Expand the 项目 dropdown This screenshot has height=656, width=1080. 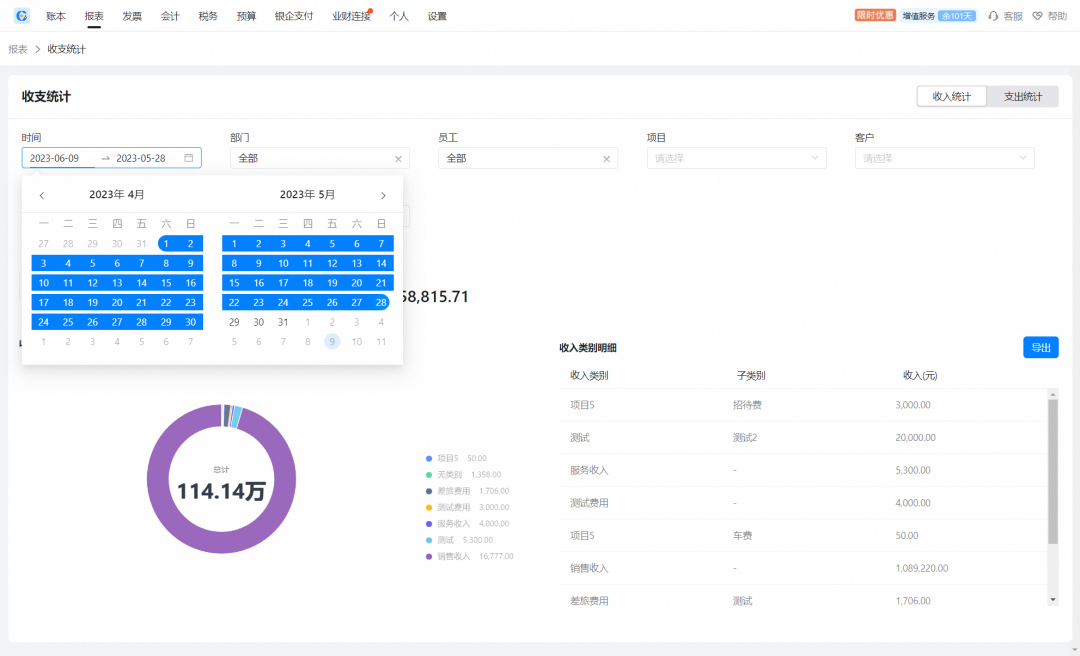tap(737, 158)
